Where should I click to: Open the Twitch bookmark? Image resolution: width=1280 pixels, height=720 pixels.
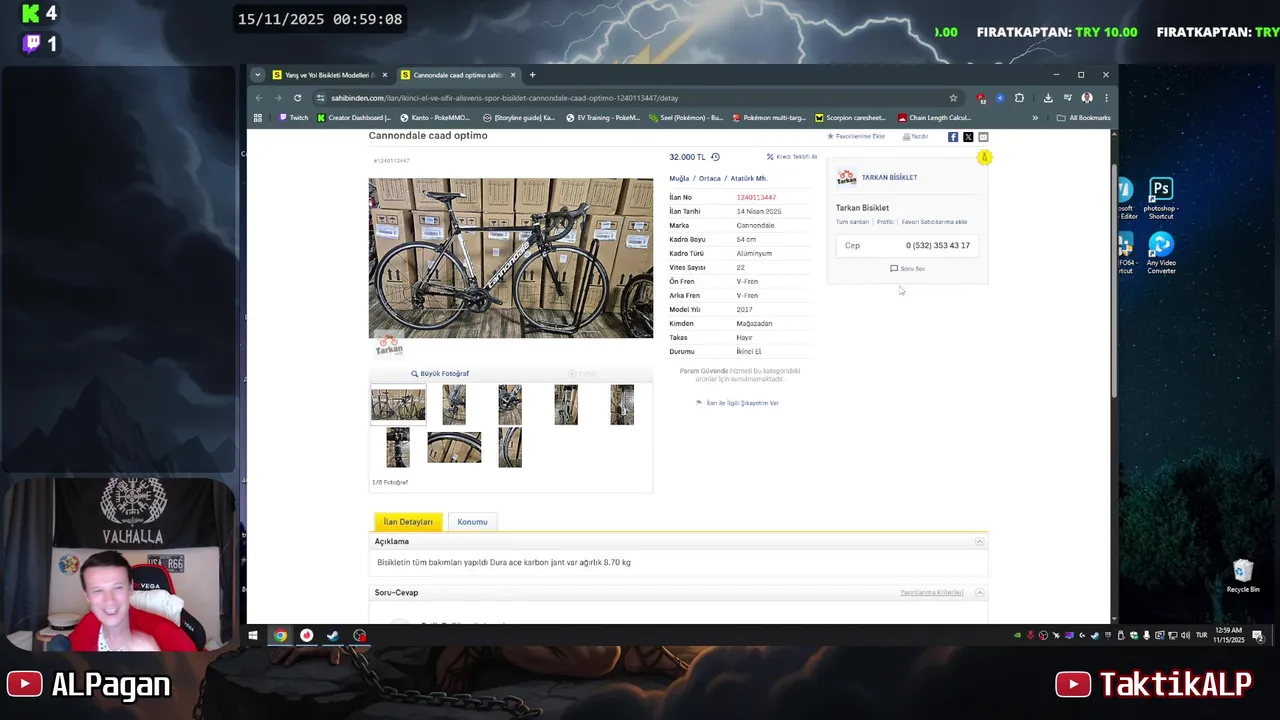pyautogui.click(x=293, y=118)
